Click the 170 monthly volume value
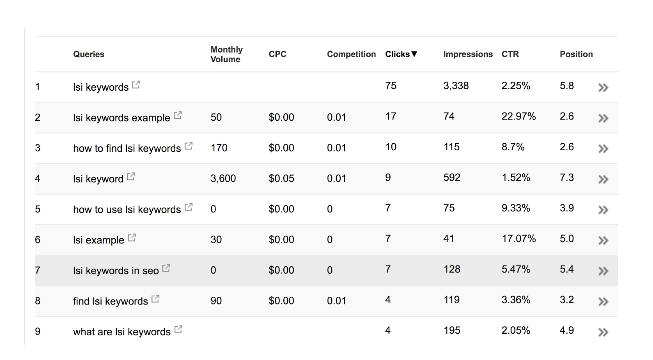 coord(219,148)
